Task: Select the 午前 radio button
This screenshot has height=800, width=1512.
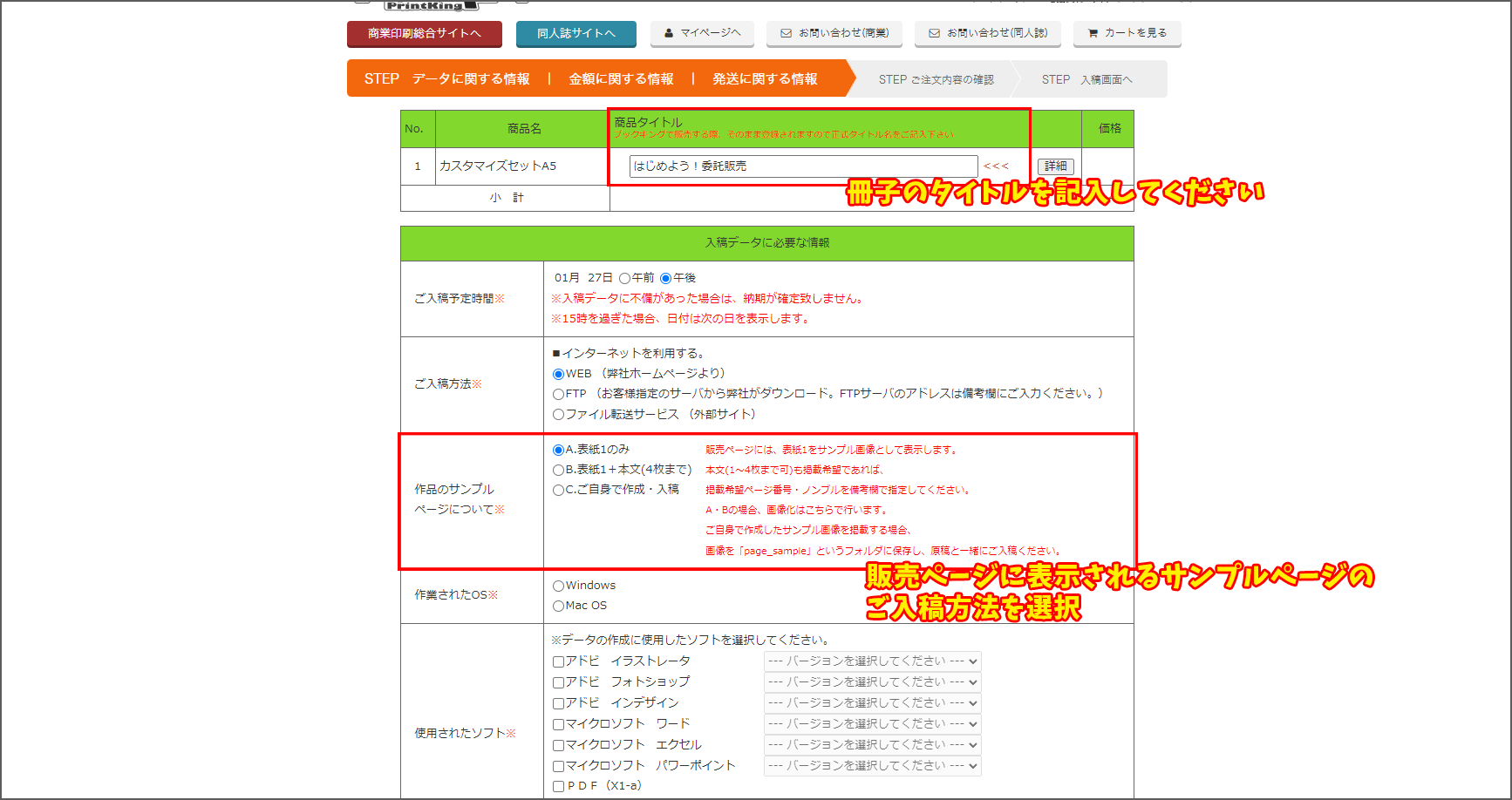Action: point(625,277)
